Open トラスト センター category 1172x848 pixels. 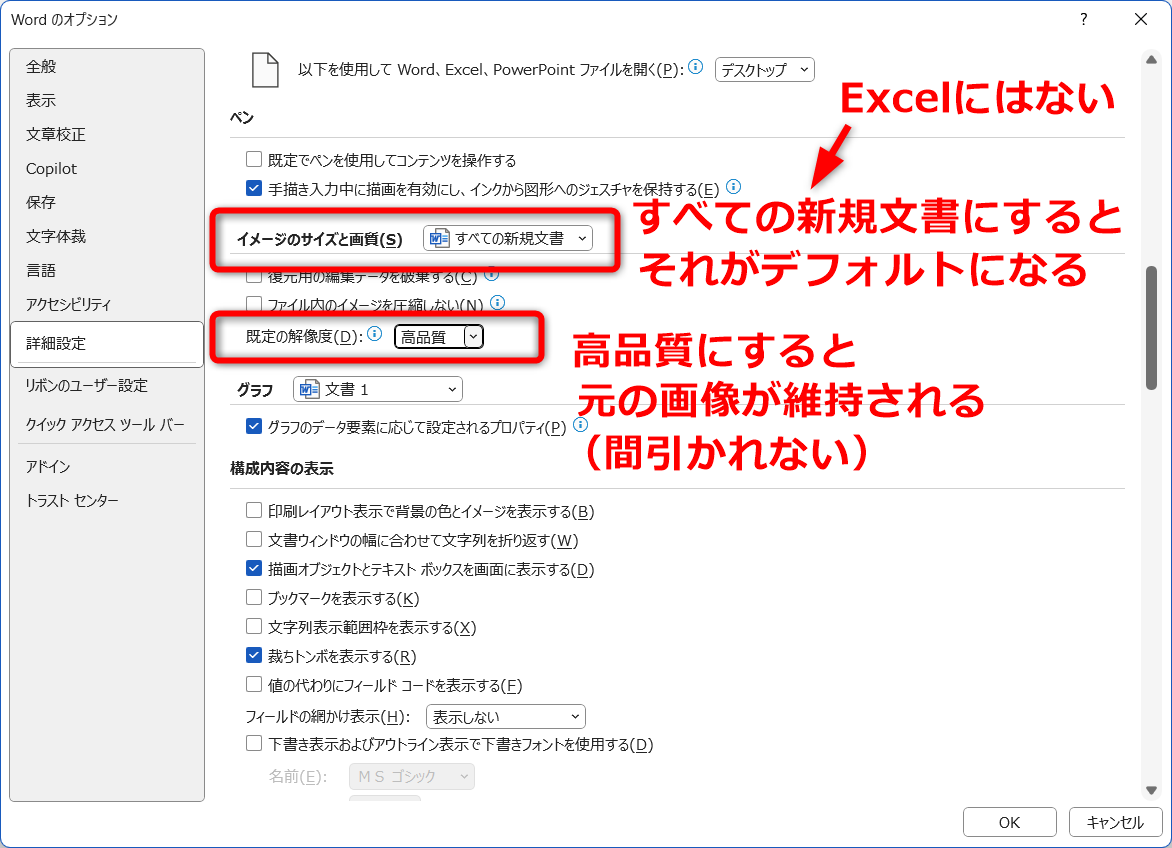[72, 501]
